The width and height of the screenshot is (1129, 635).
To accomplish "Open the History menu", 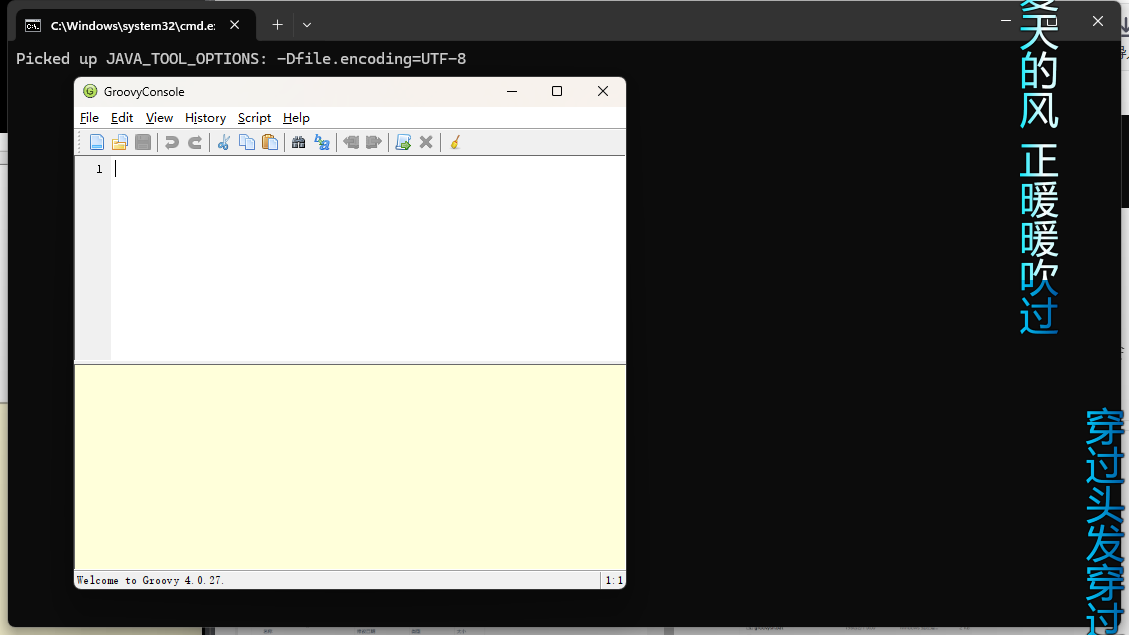I will click(x=205, y=118).
